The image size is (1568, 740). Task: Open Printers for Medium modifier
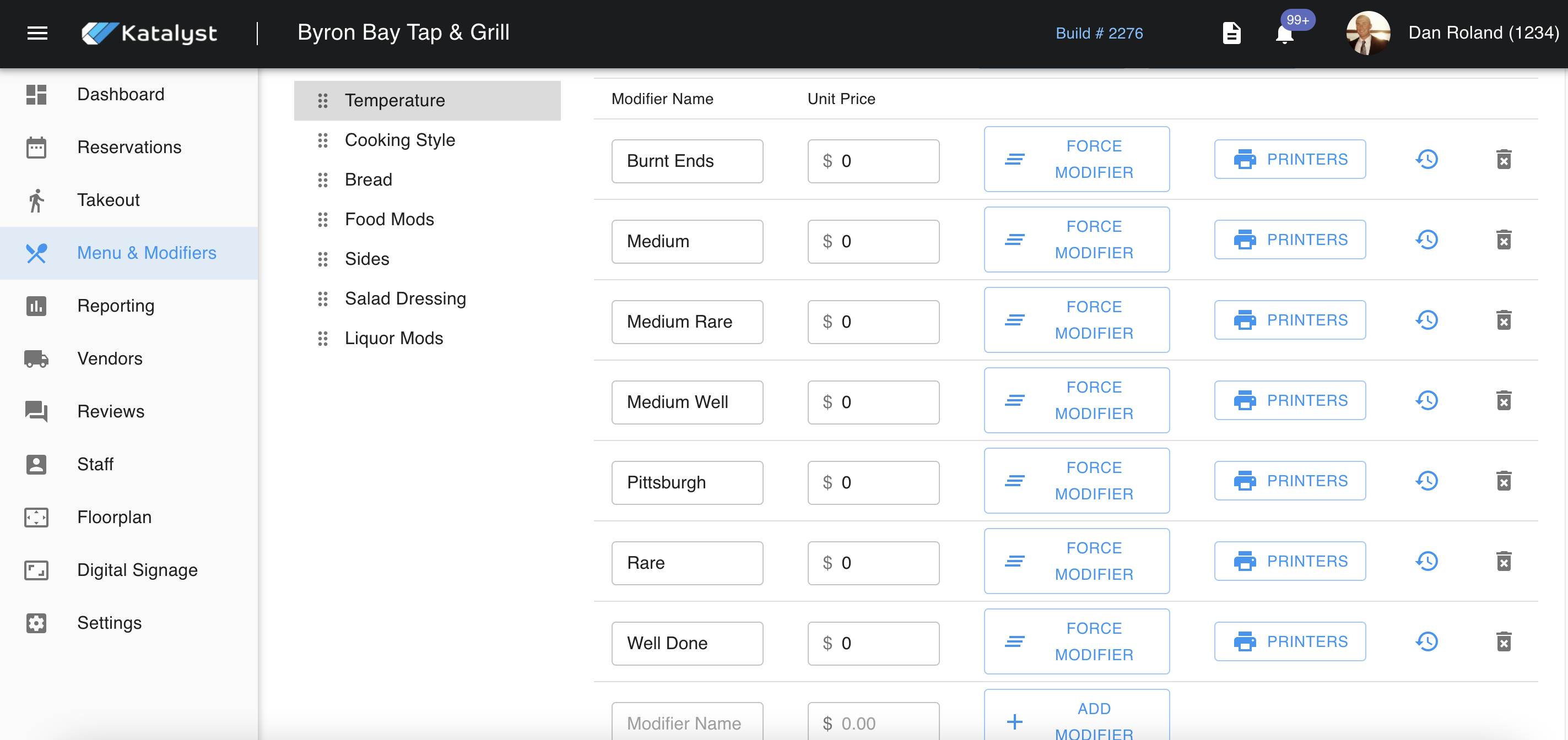1289,240
